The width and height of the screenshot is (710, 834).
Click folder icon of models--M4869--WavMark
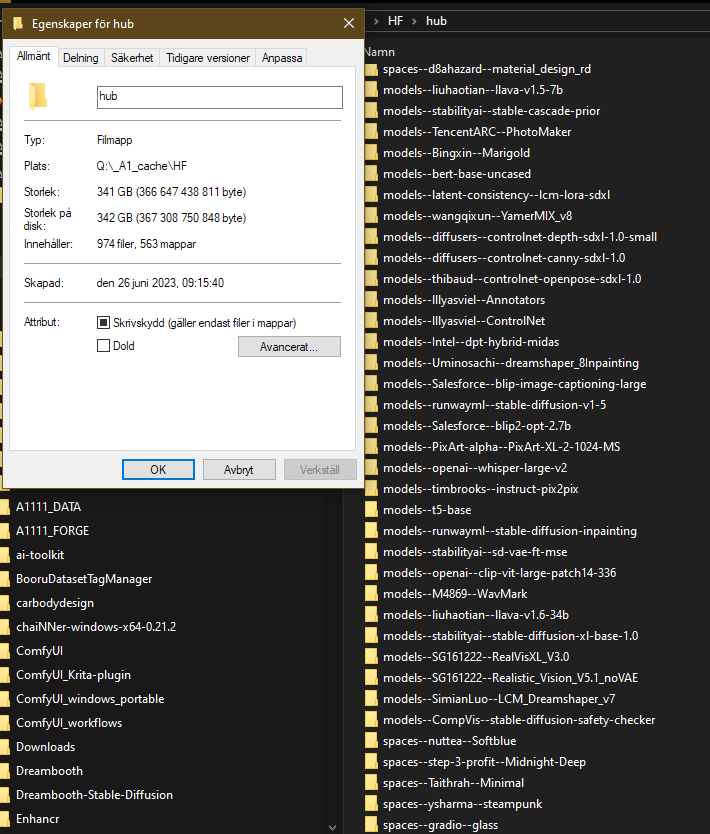coord(371,594)
